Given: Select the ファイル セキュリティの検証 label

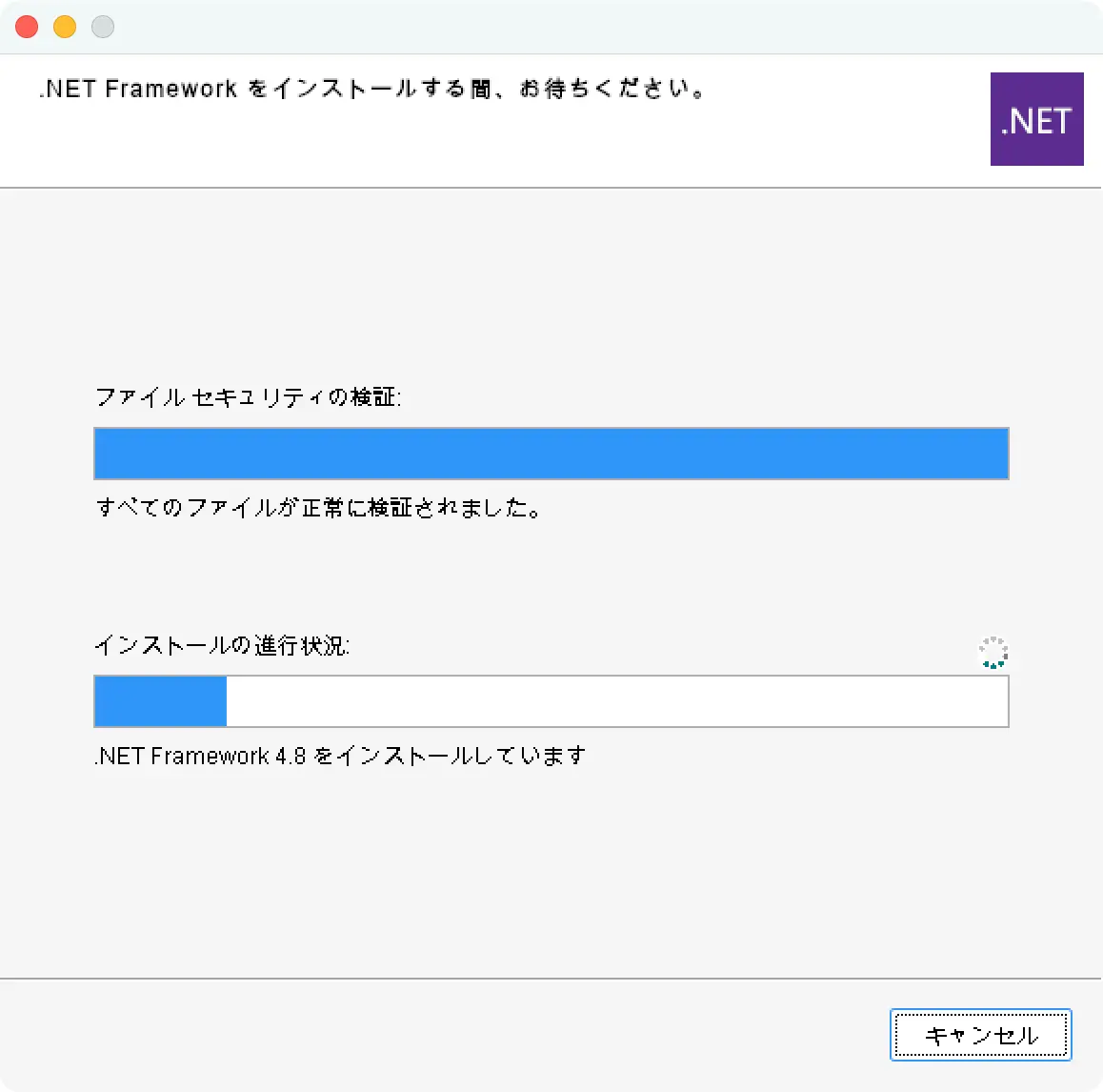Looking at the screenshot, I should tap(248, 397).
